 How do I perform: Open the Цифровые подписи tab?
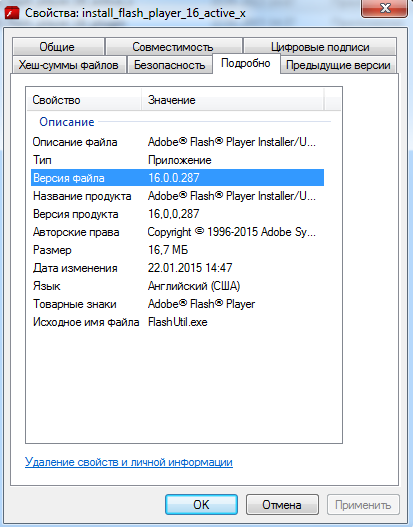[x=320, y=47]
